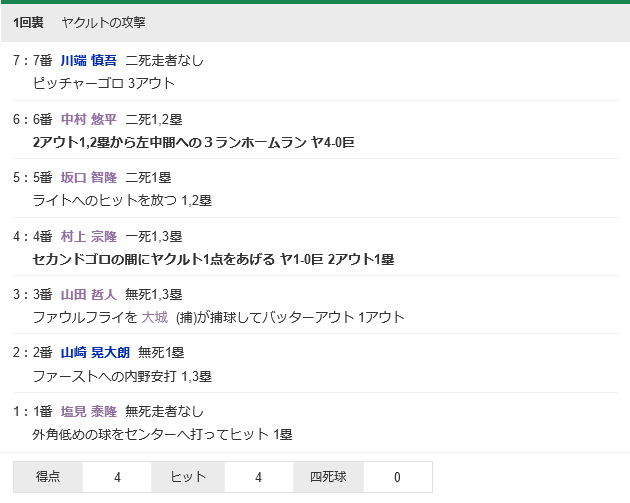This screenshot has height=503, width=630.
Task: Open player link 坂口 智隆
Action: click(x=89, y=178)
